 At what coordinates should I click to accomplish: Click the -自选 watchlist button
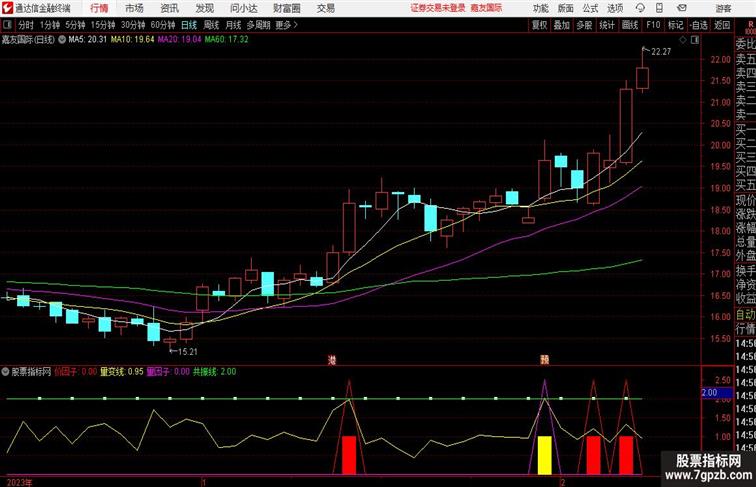(x=699, y=25)
